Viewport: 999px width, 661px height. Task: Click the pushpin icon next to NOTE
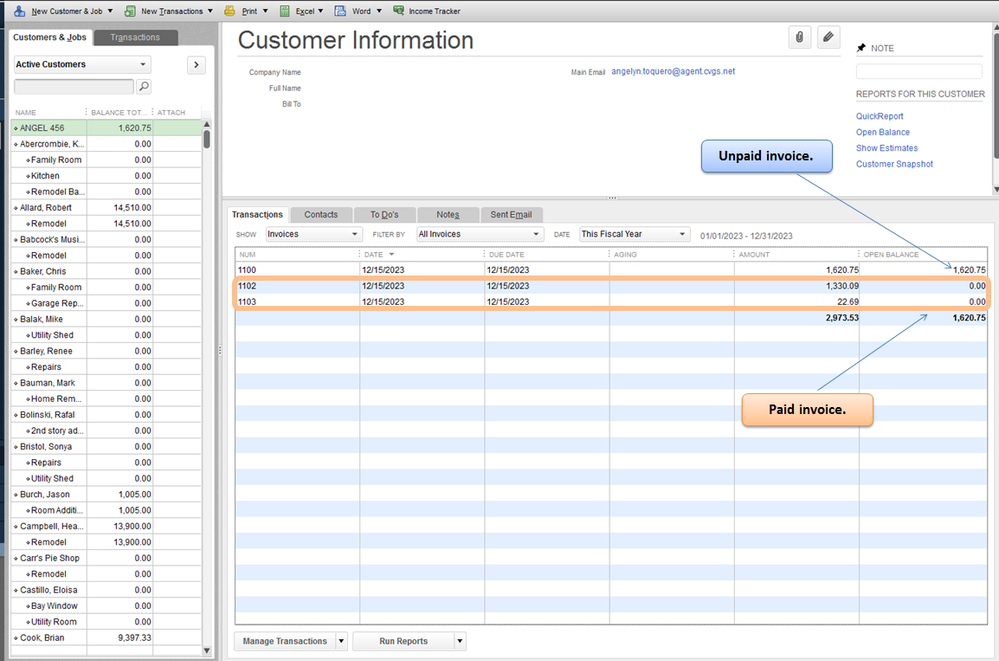861,48
